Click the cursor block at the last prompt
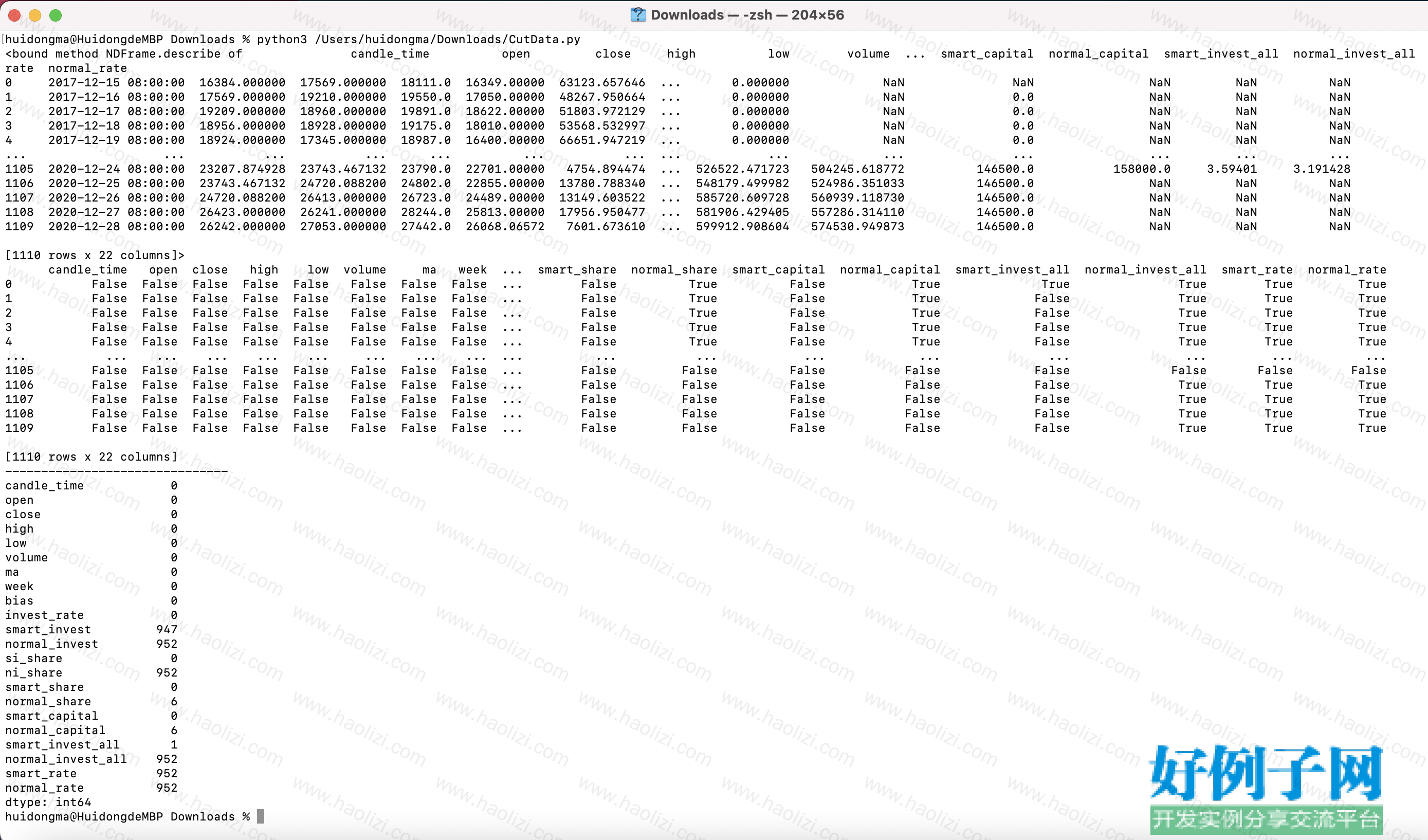Image resolution: width=1428 pixels, height=840 pixels. click(261, 817)
